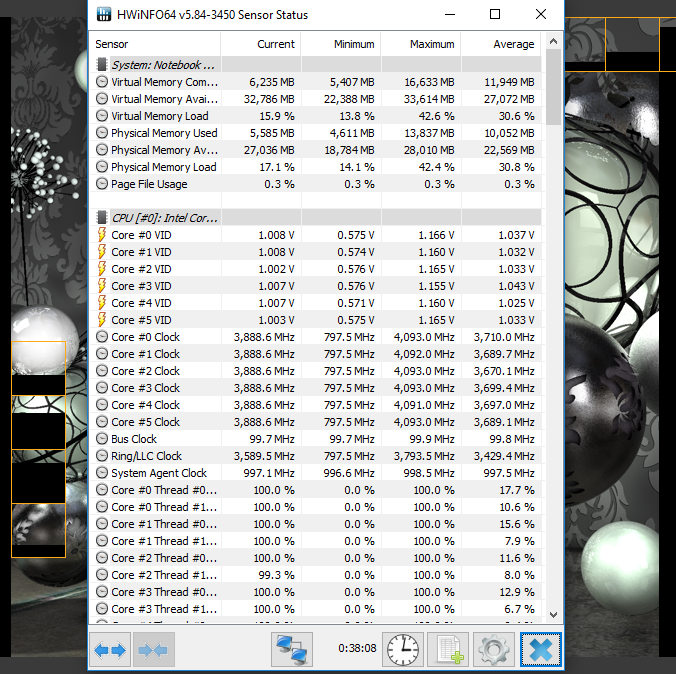
Task: Close sensors with the blue X button
Action: (541, 649)
